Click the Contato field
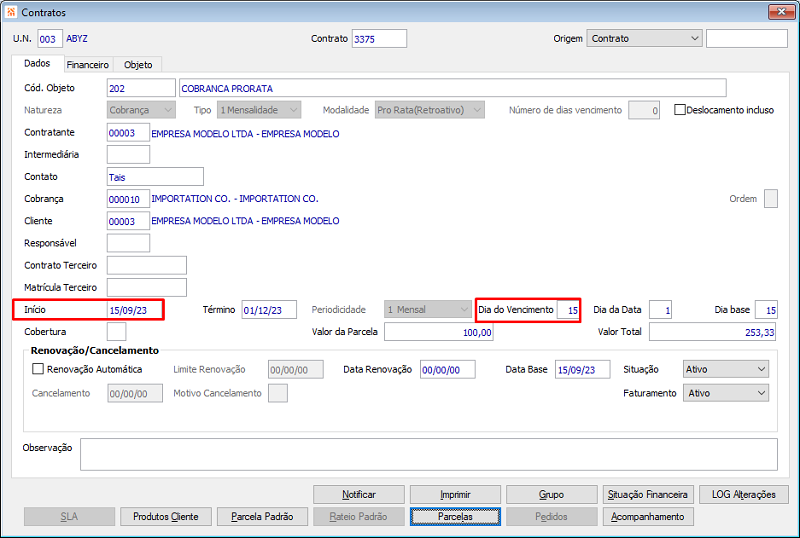The image size is (800, 538). pyautogui.click(x=155, y=177)
